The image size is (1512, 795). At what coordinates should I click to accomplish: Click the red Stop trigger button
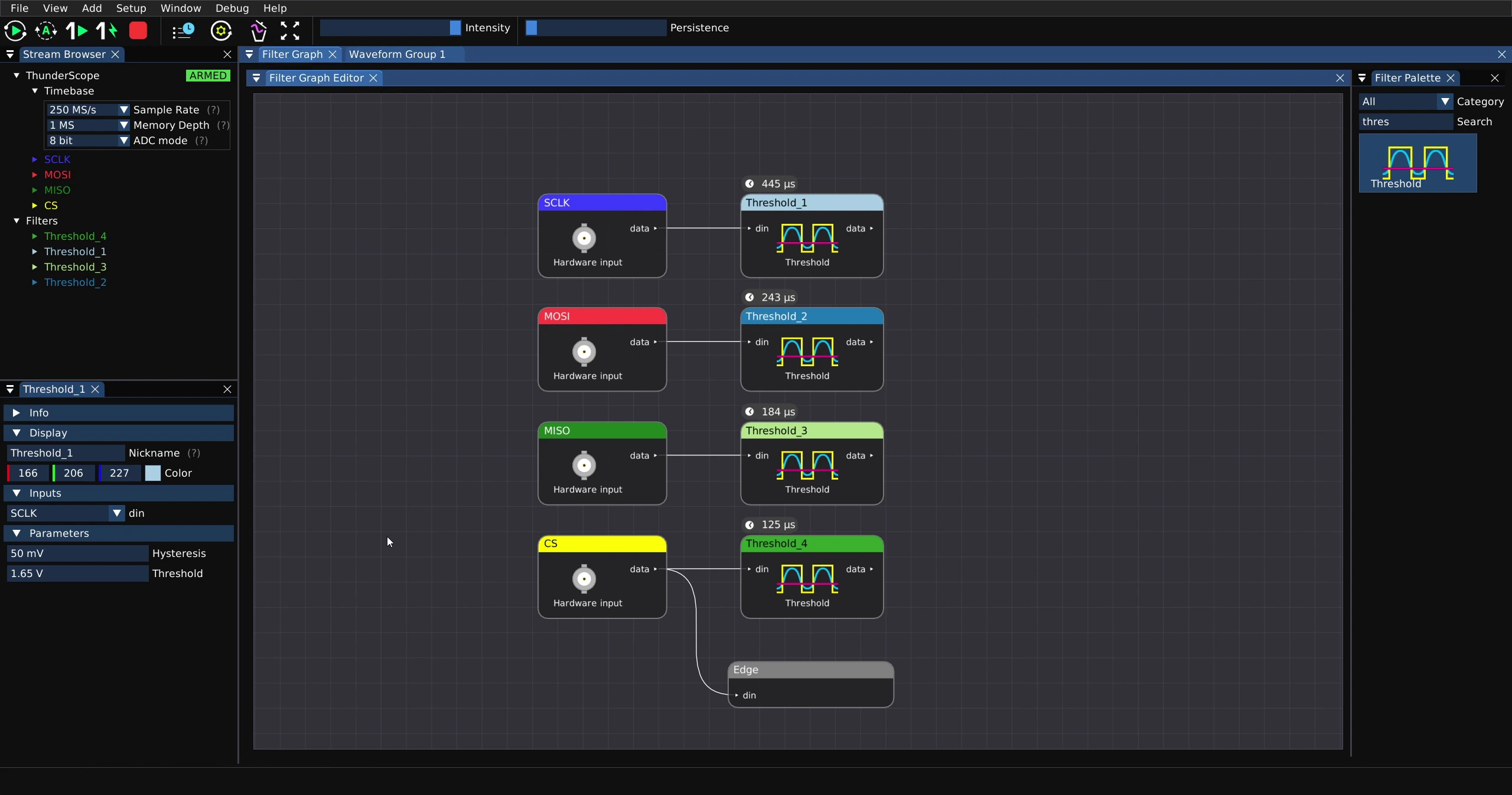(138, 31)
